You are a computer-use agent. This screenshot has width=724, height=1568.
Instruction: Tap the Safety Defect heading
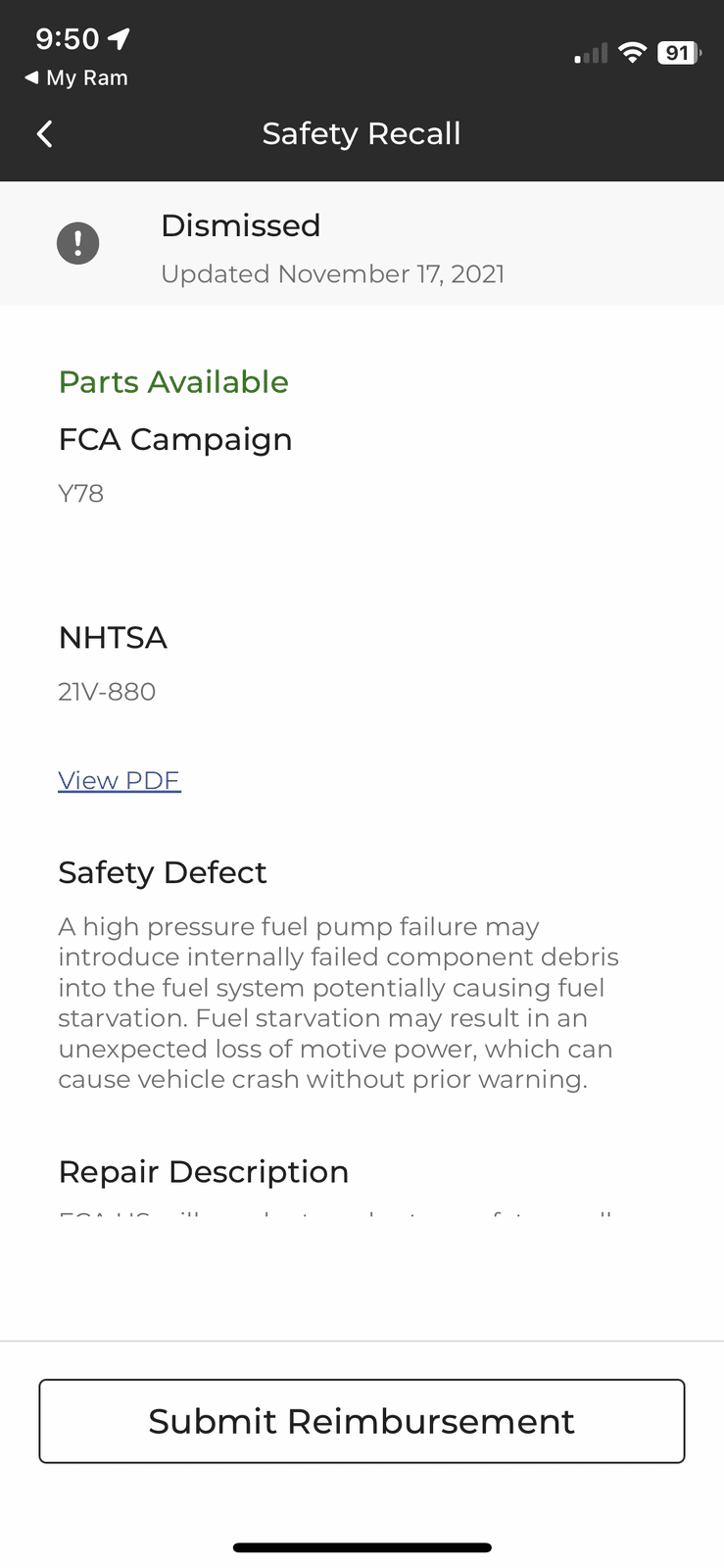(163, 872)
